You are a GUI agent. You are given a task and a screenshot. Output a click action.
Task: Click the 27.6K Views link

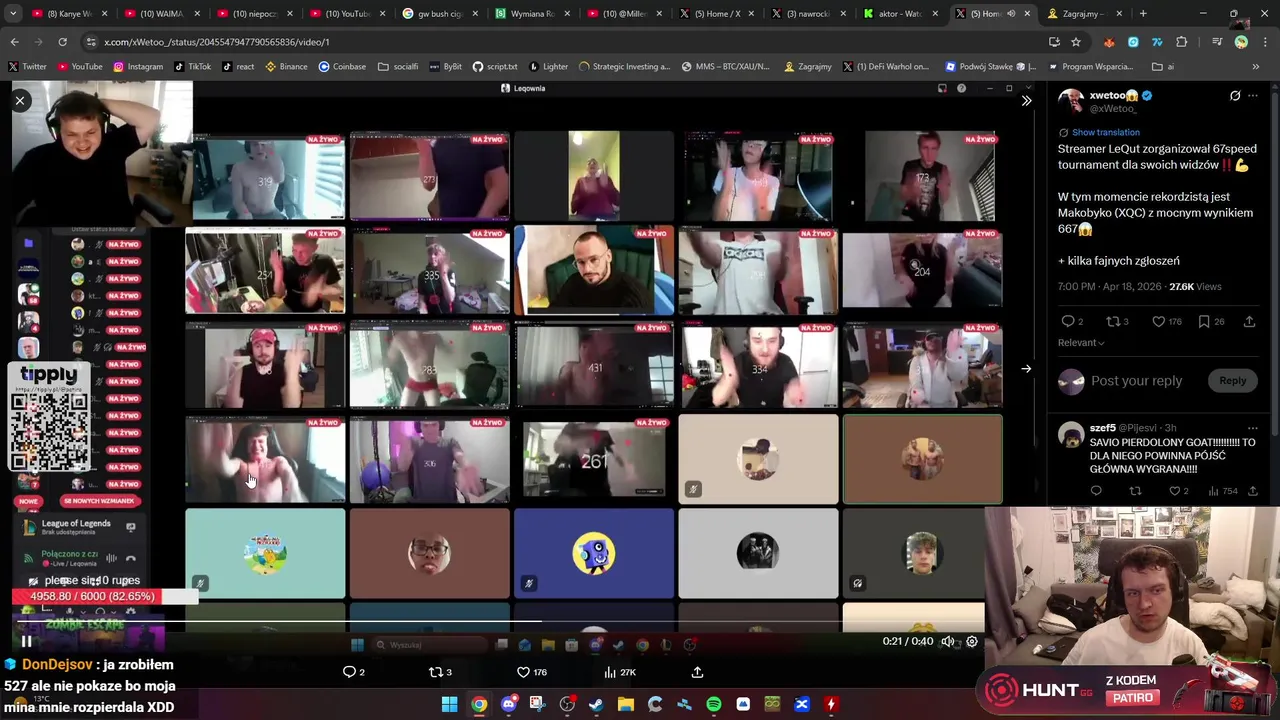[x=1195, y=287]
